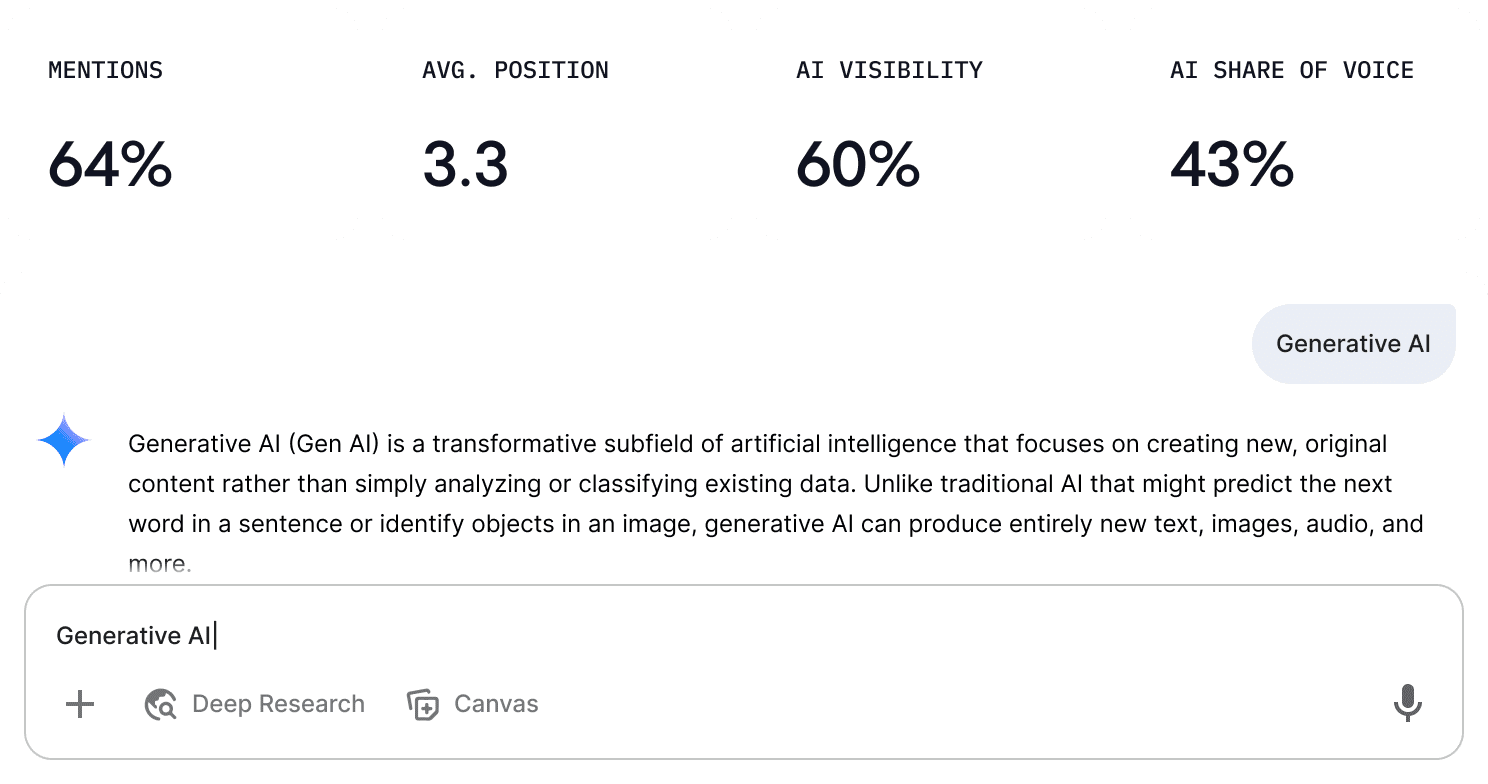Click the user message bubble Generative AI
This screenshot has height=784, width=1488.
[1353, 344]
